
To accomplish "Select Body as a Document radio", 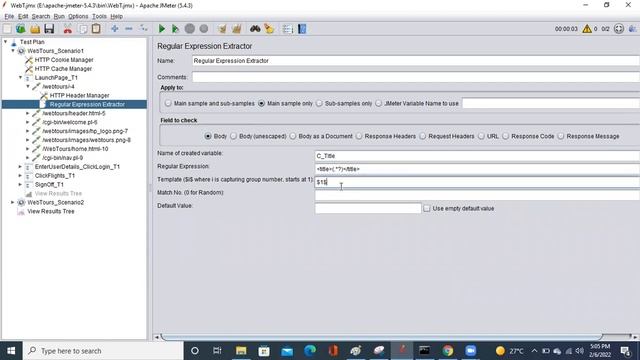I will pos(293,136).
